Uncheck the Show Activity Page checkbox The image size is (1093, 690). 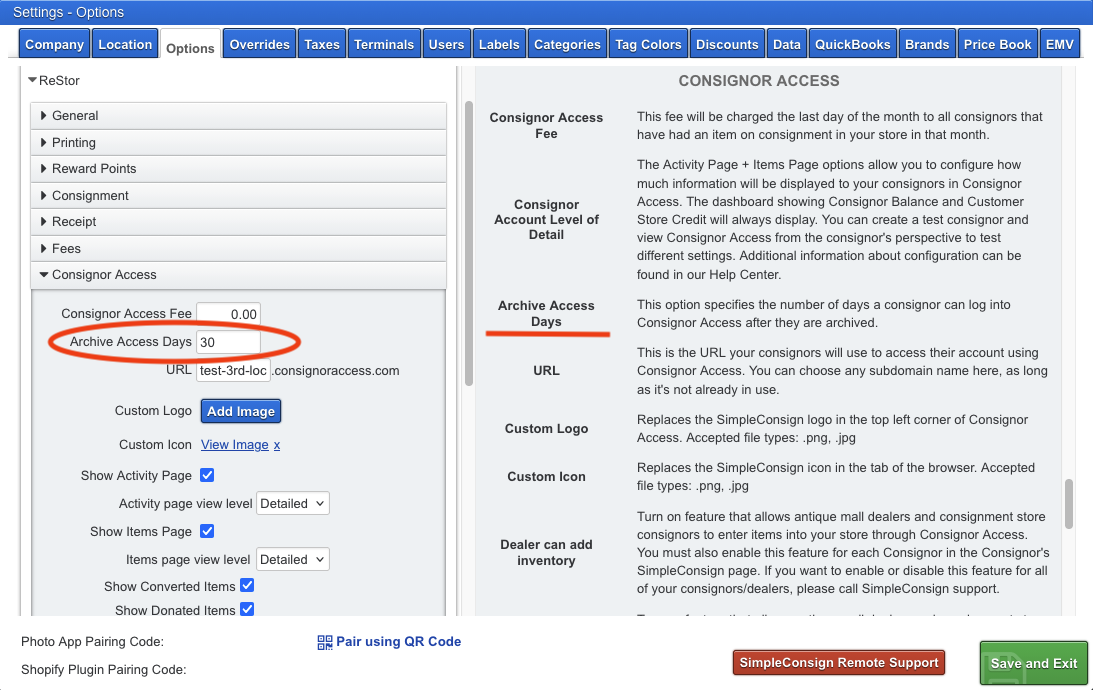click(x=207, y=475)
